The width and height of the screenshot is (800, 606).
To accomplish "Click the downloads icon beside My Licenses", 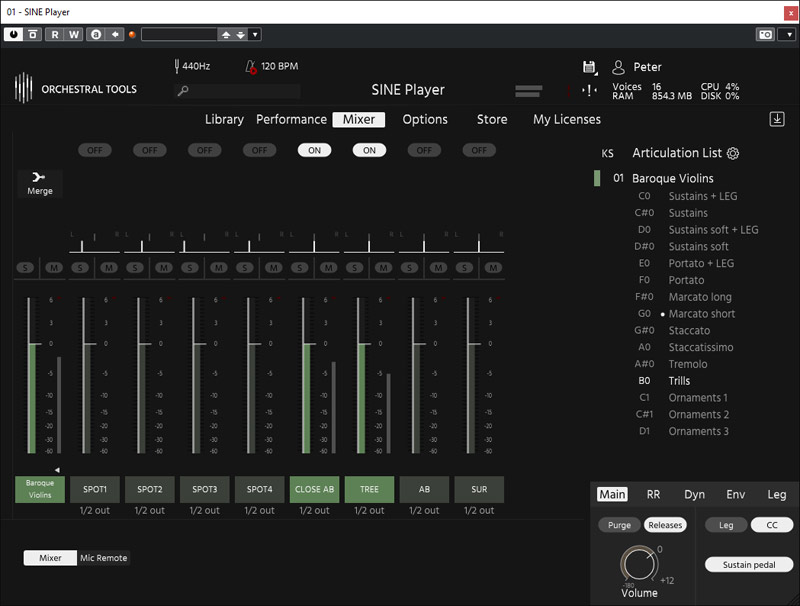I will click(x=777, y=119).
